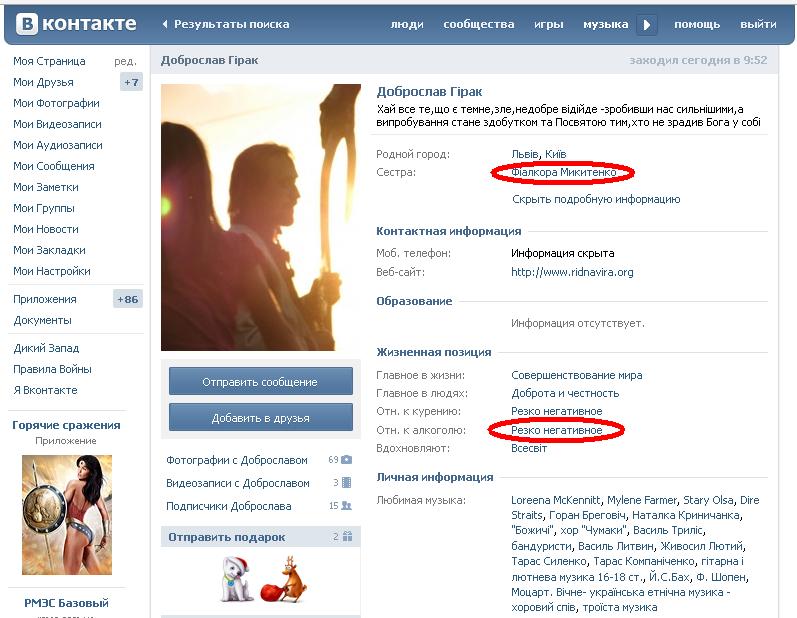The height and width of the screenshot is (618, 797).
Task: Open Приложения in sidebar
Action: click(45, 299)
